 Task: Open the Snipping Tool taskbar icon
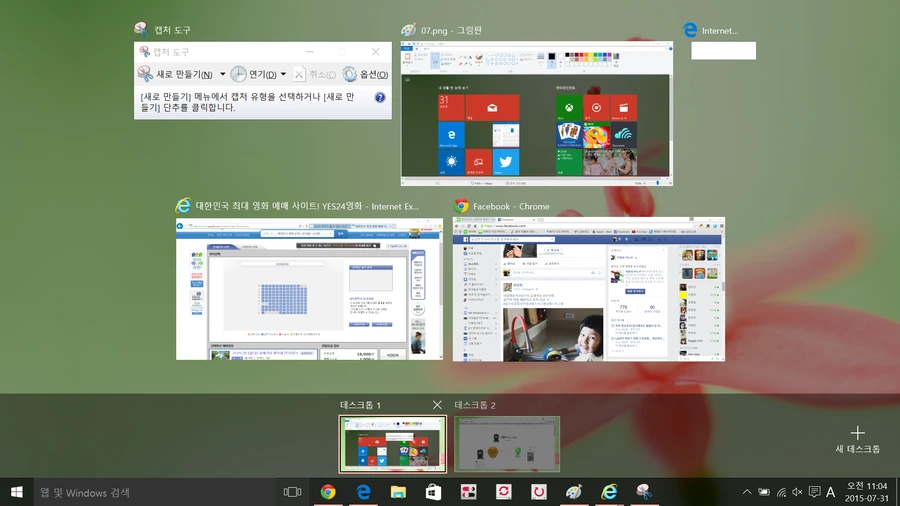644,492
